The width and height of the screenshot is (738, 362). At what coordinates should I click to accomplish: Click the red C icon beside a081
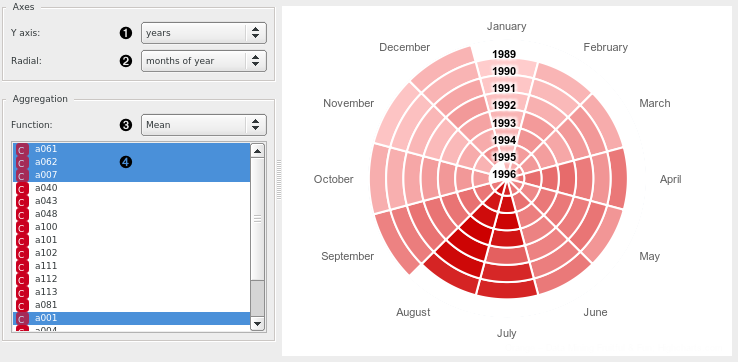point(22,306)
